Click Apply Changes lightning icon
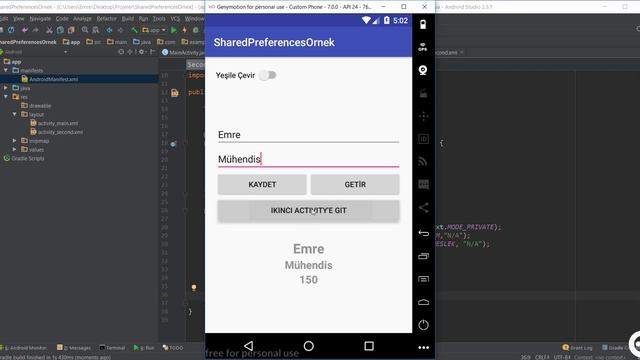 pyautogui.click(x=184, y=30)
